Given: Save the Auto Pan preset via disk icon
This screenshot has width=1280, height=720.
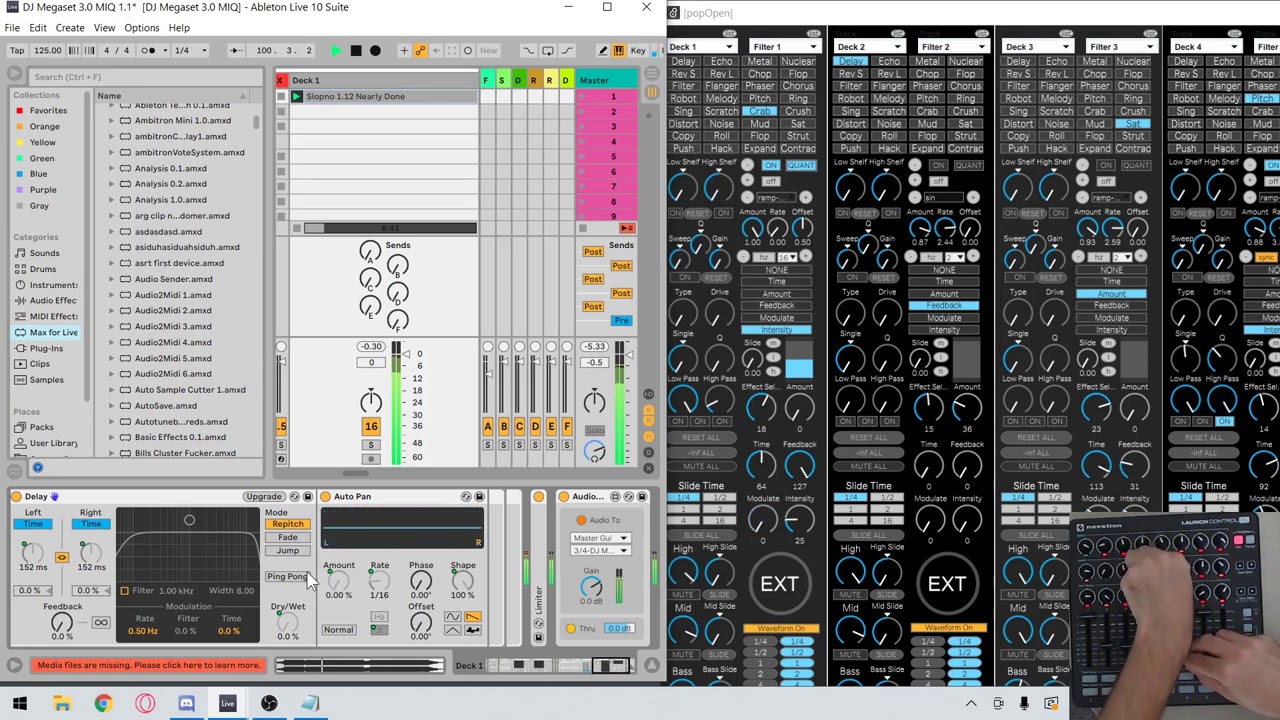Looking at the screenshot, I should pyautogui.click(x=479, y=496).
